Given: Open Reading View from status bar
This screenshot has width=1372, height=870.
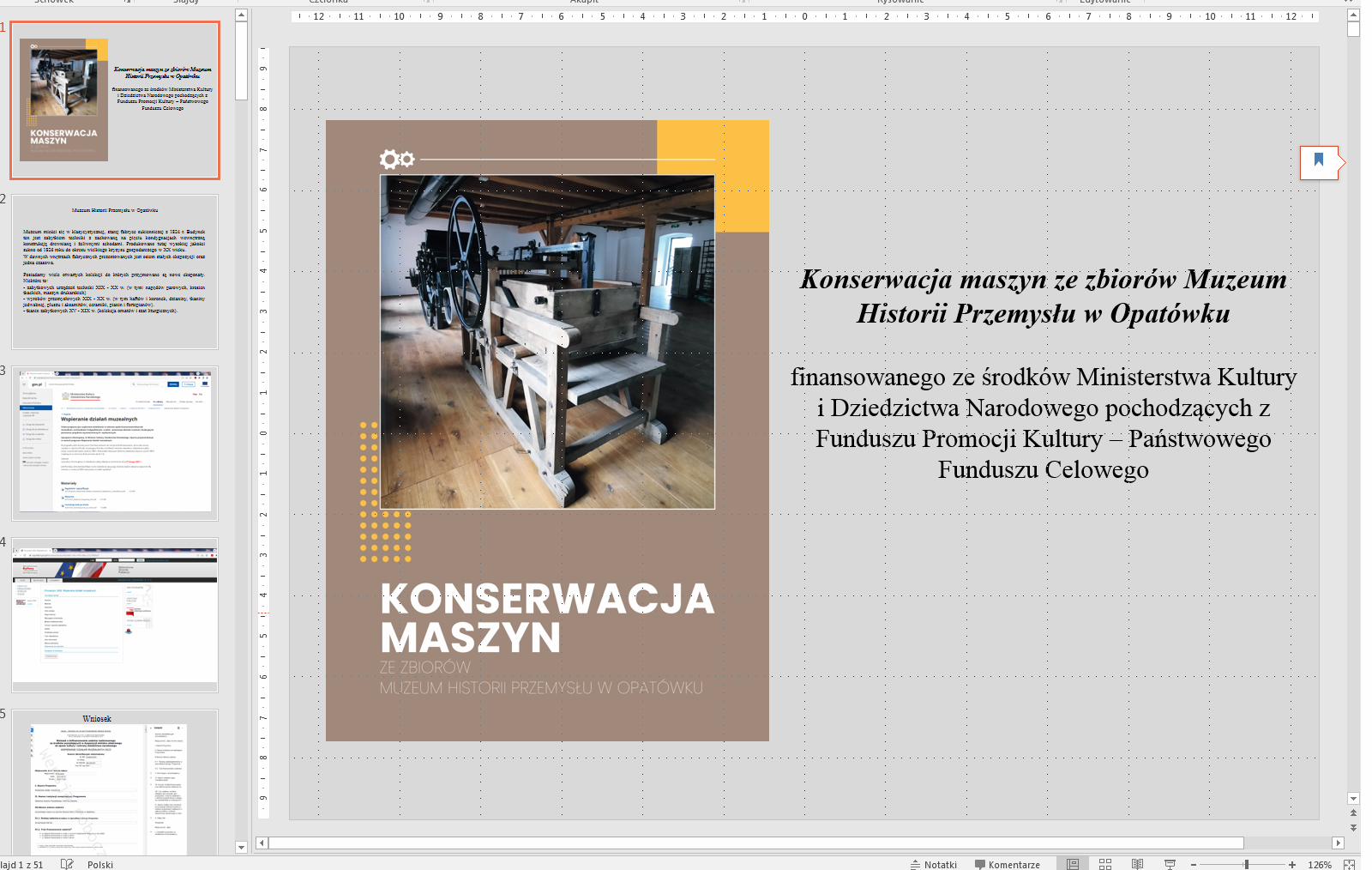Looking at the screenshot, I should click(x=1137, y=864).
